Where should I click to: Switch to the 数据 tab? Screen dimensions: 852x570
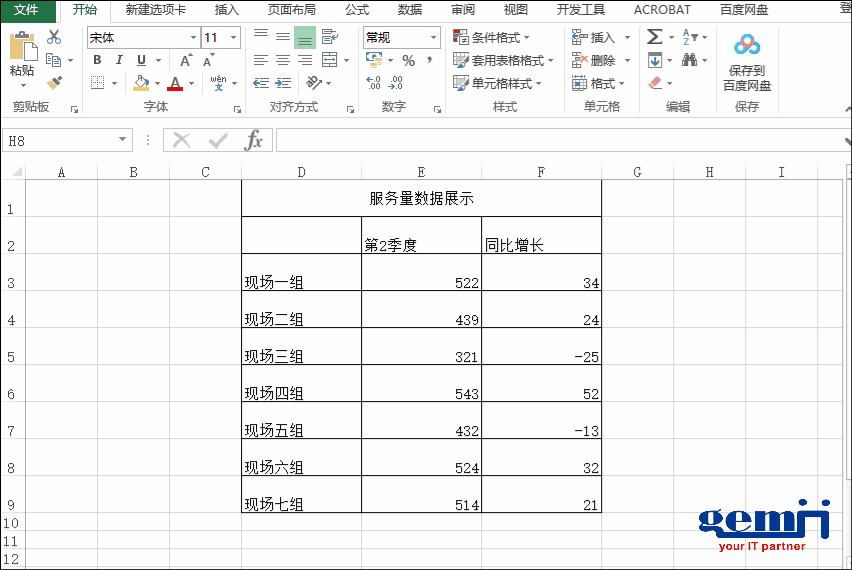(x=410, y=10)
